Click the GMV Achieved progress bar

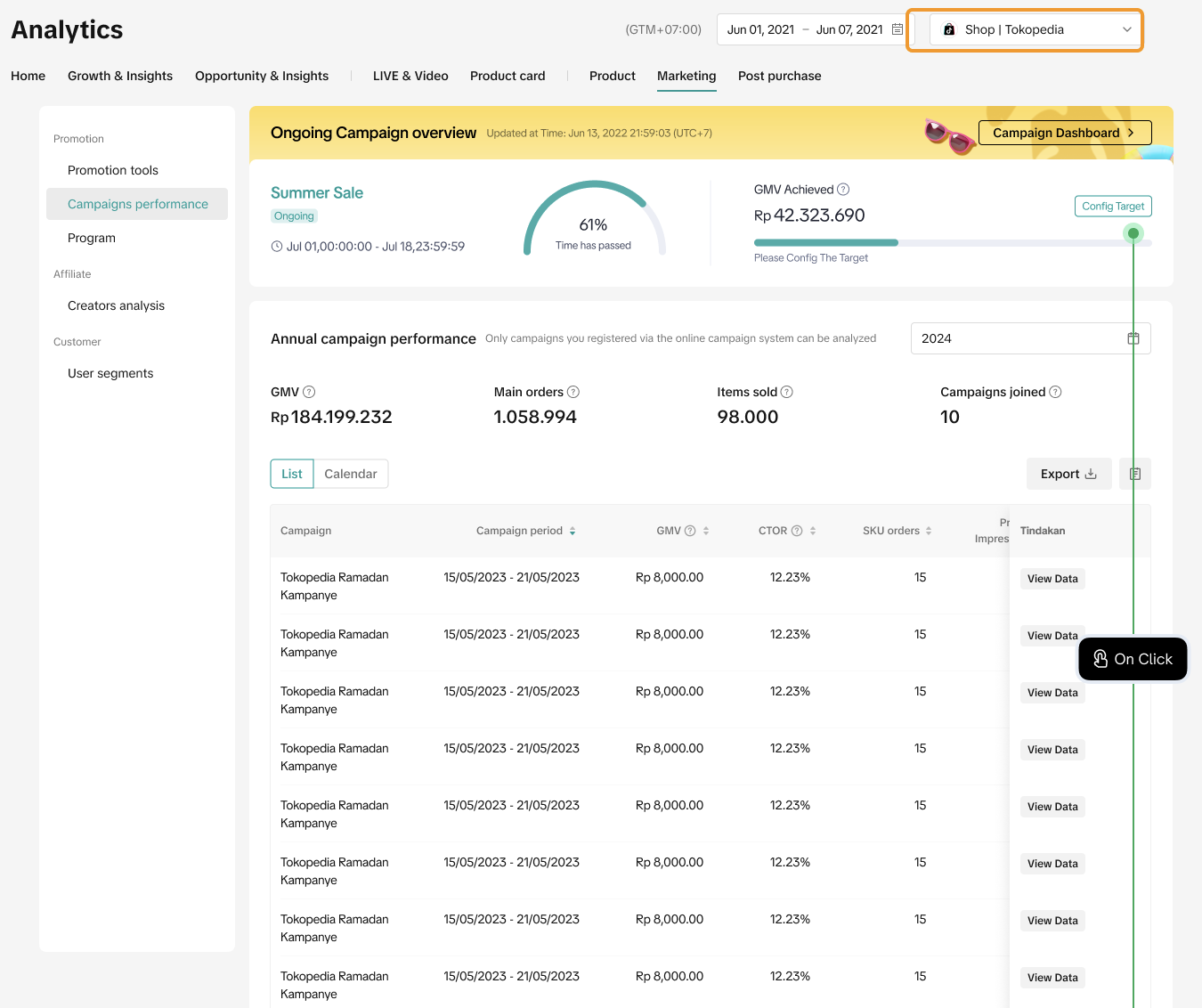[x=952, y=242]
